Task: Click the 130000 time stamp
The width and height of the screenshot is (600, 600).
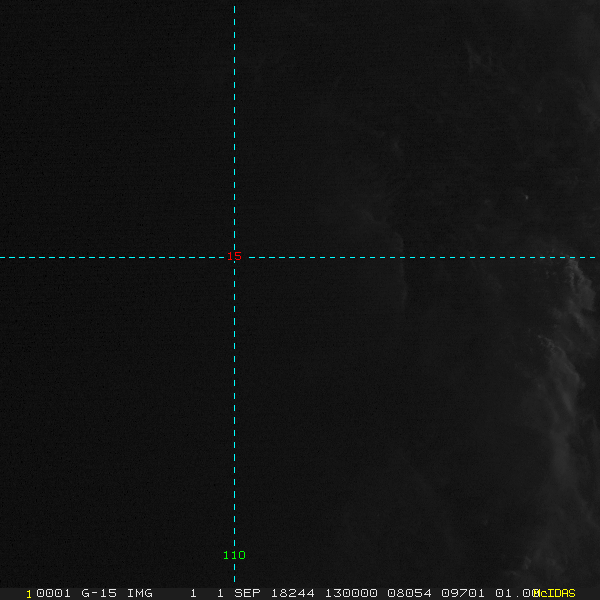Action: pyautogui.click(x=350, y=593)
